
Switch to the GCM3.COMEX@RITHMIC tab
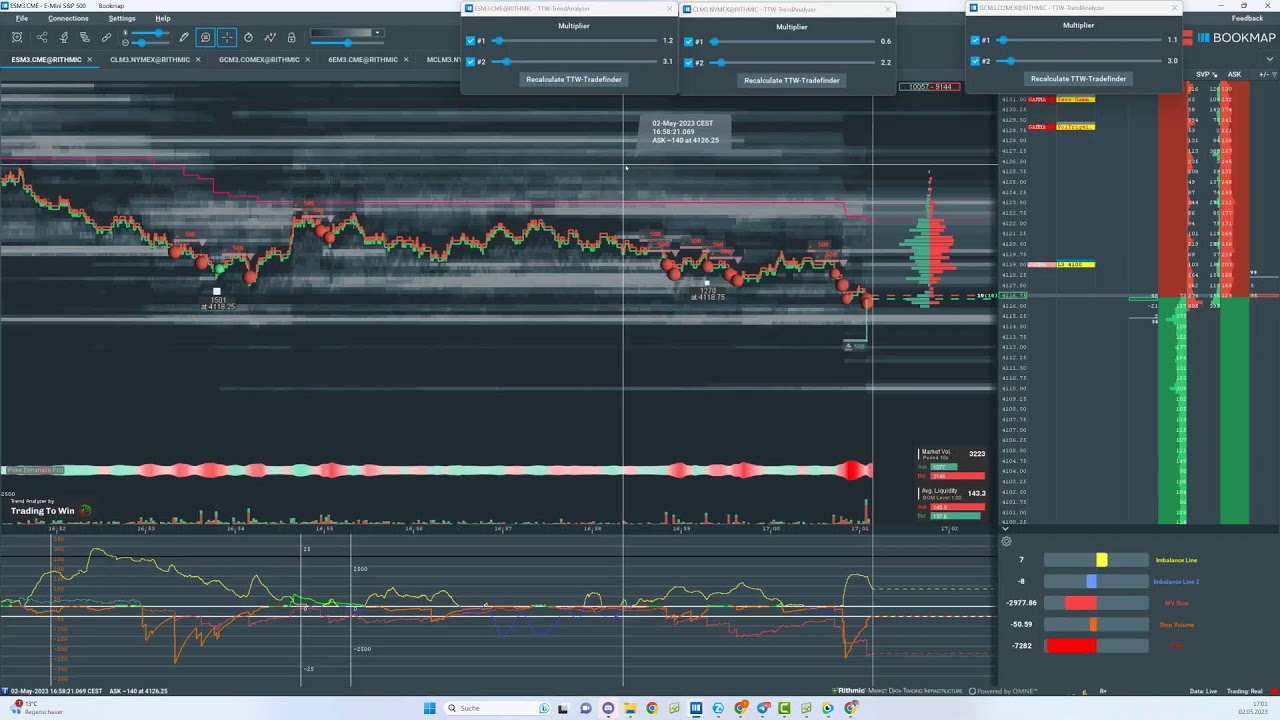259,59
